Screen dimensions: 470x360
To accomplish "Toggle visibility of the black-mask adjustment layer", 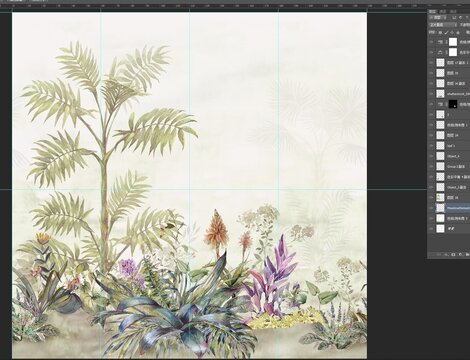I will [432, 104].
